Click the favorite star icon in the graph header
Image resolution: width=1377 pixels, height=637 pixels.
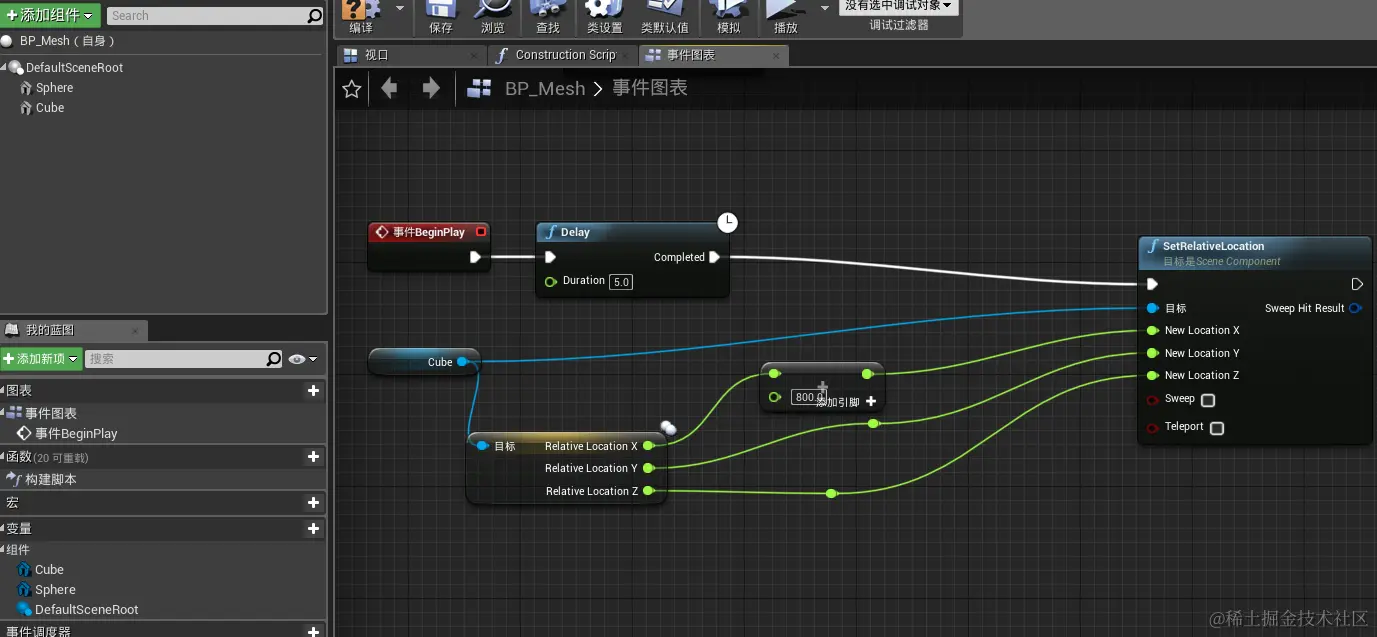(352, 89)
